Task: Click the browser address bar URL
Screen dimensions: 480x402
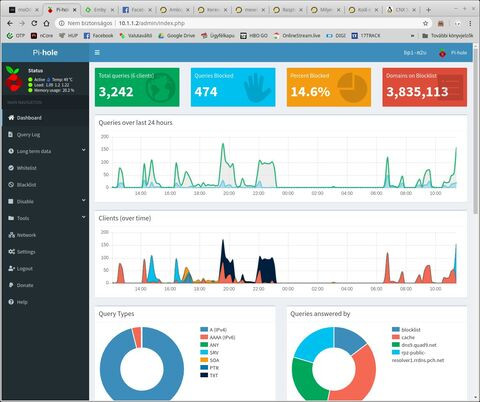Action: click(x=152, y=23)
